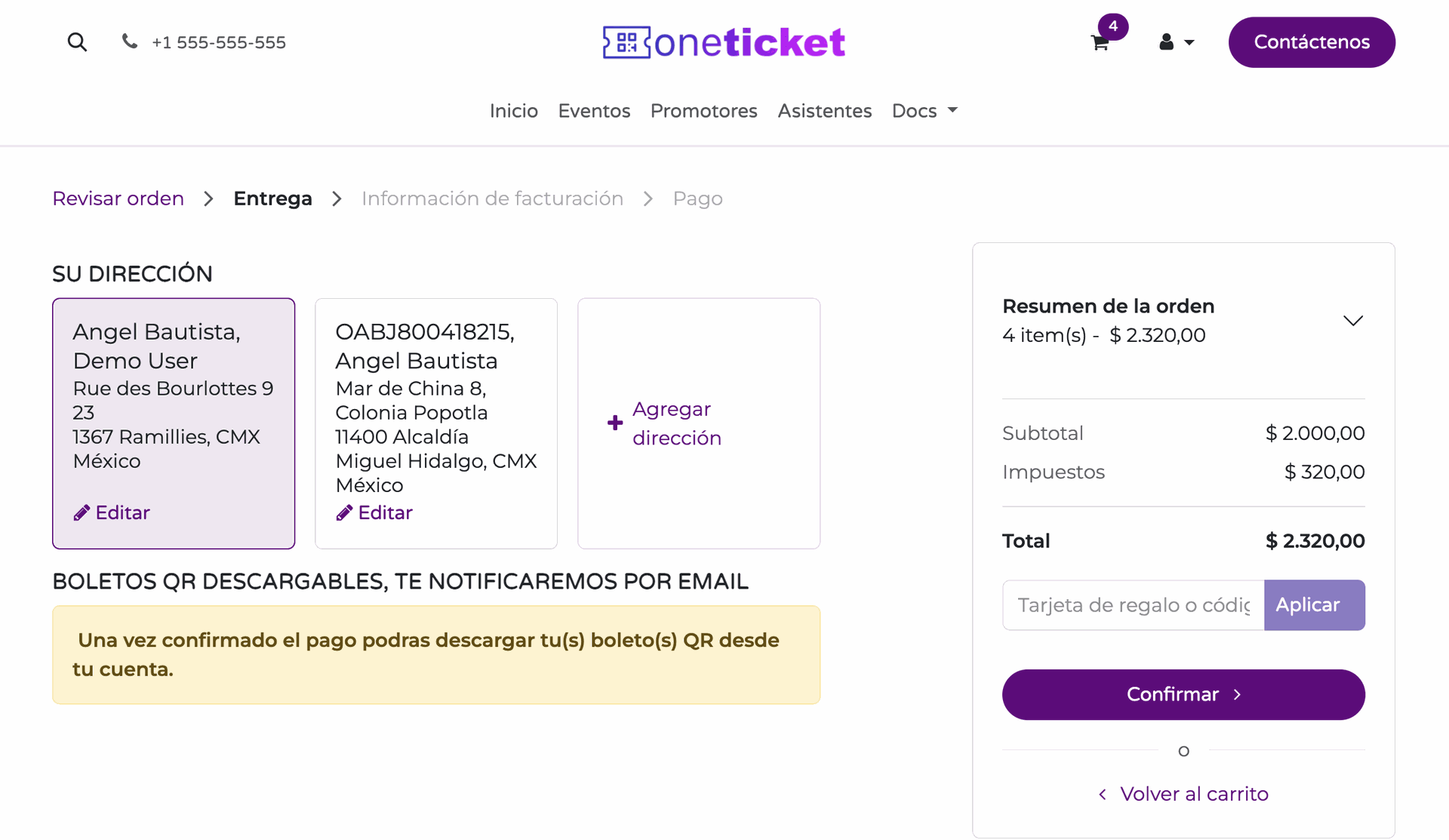Click the Aplicar button
1449x840 pixels.
(x=1315, y=605)
